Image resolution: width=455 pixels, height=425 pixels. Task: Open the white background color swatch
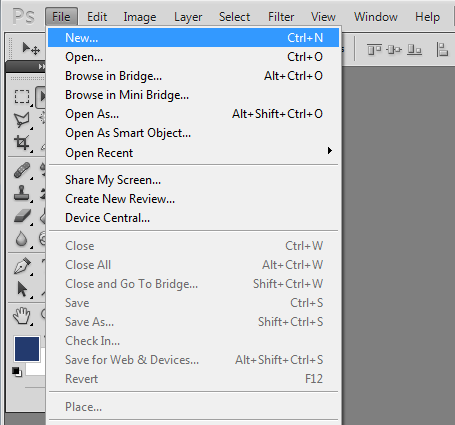36,369
